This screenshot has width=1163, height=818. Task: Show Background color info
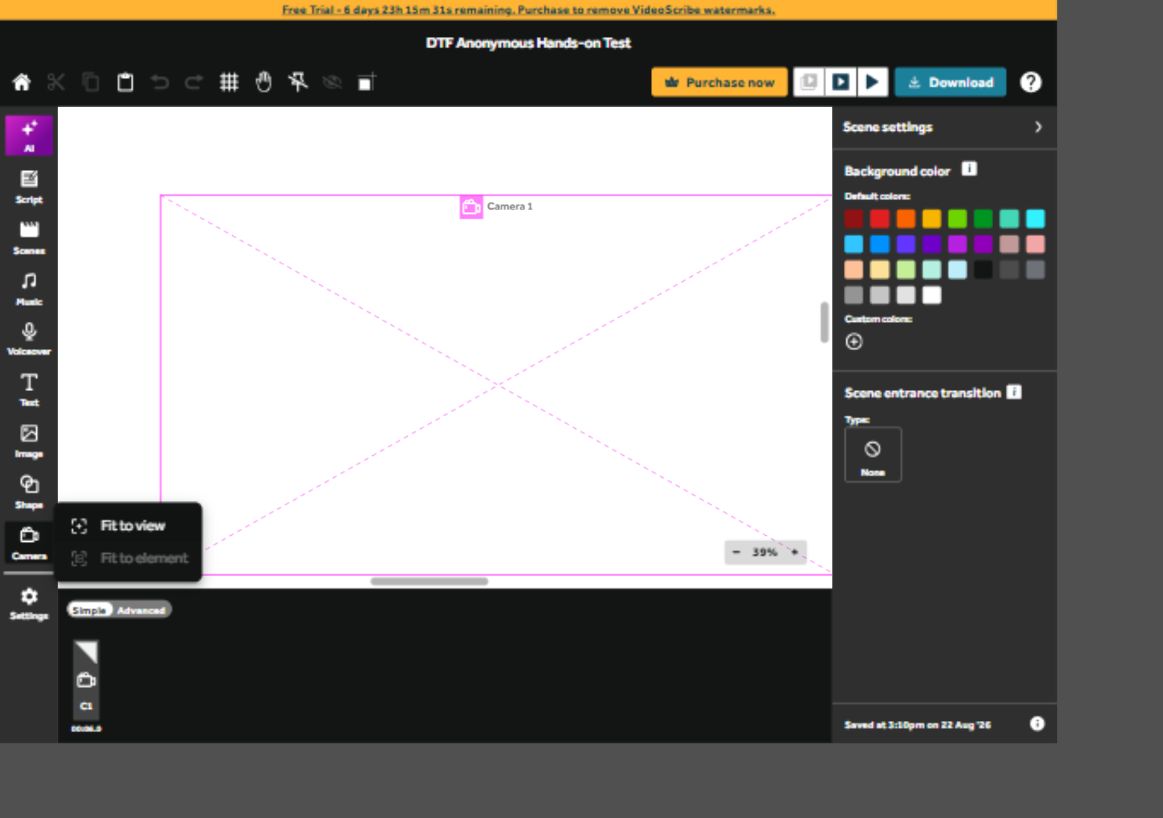(969, 169)
